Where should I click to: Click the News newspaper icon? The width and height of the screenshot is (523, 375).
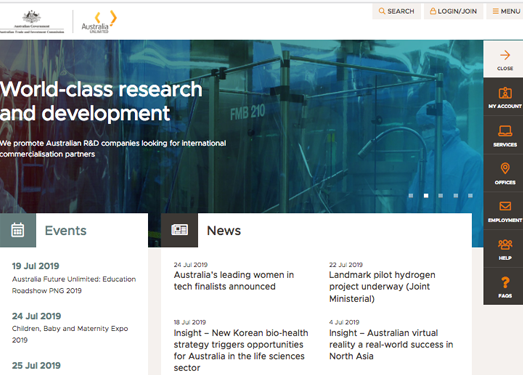(x=179, y=230)
